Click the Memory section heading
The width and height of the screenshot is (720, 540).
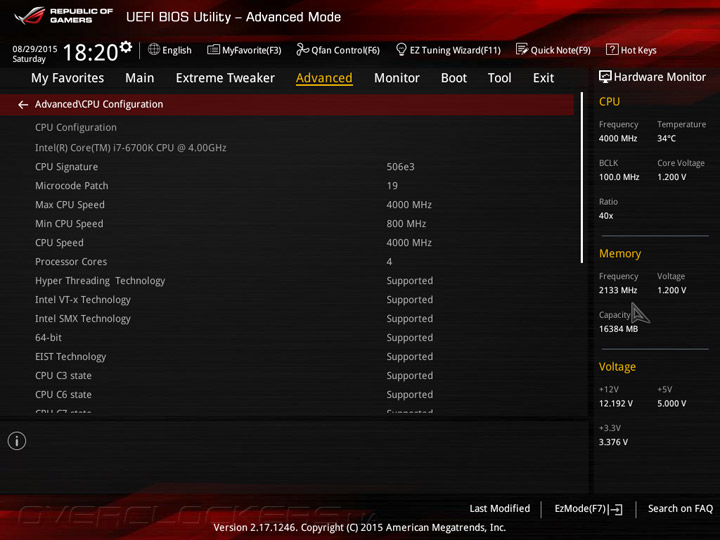620,253
